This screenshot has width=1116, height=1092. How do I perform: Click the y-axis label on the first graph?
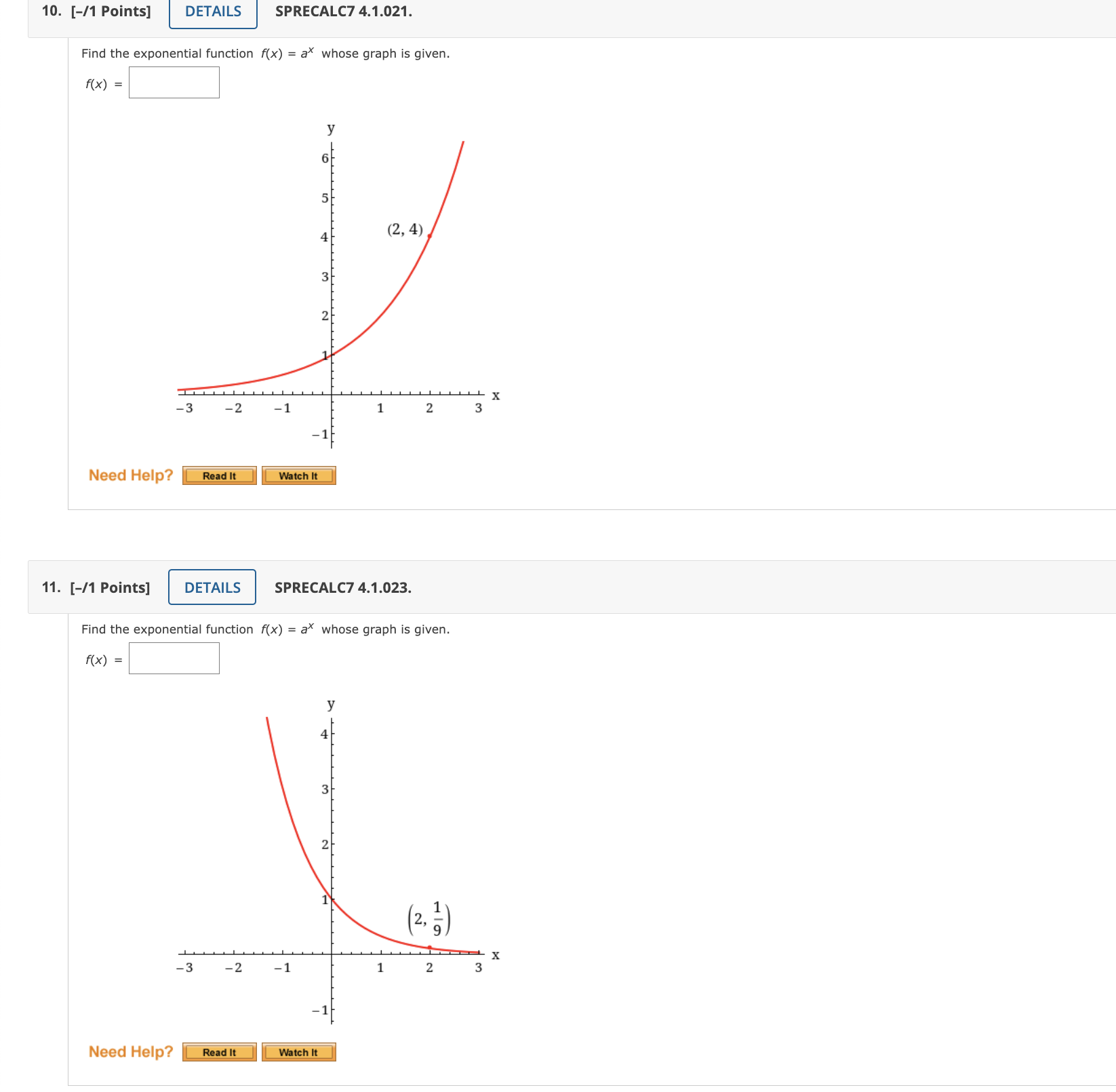[x=330, y=128]
